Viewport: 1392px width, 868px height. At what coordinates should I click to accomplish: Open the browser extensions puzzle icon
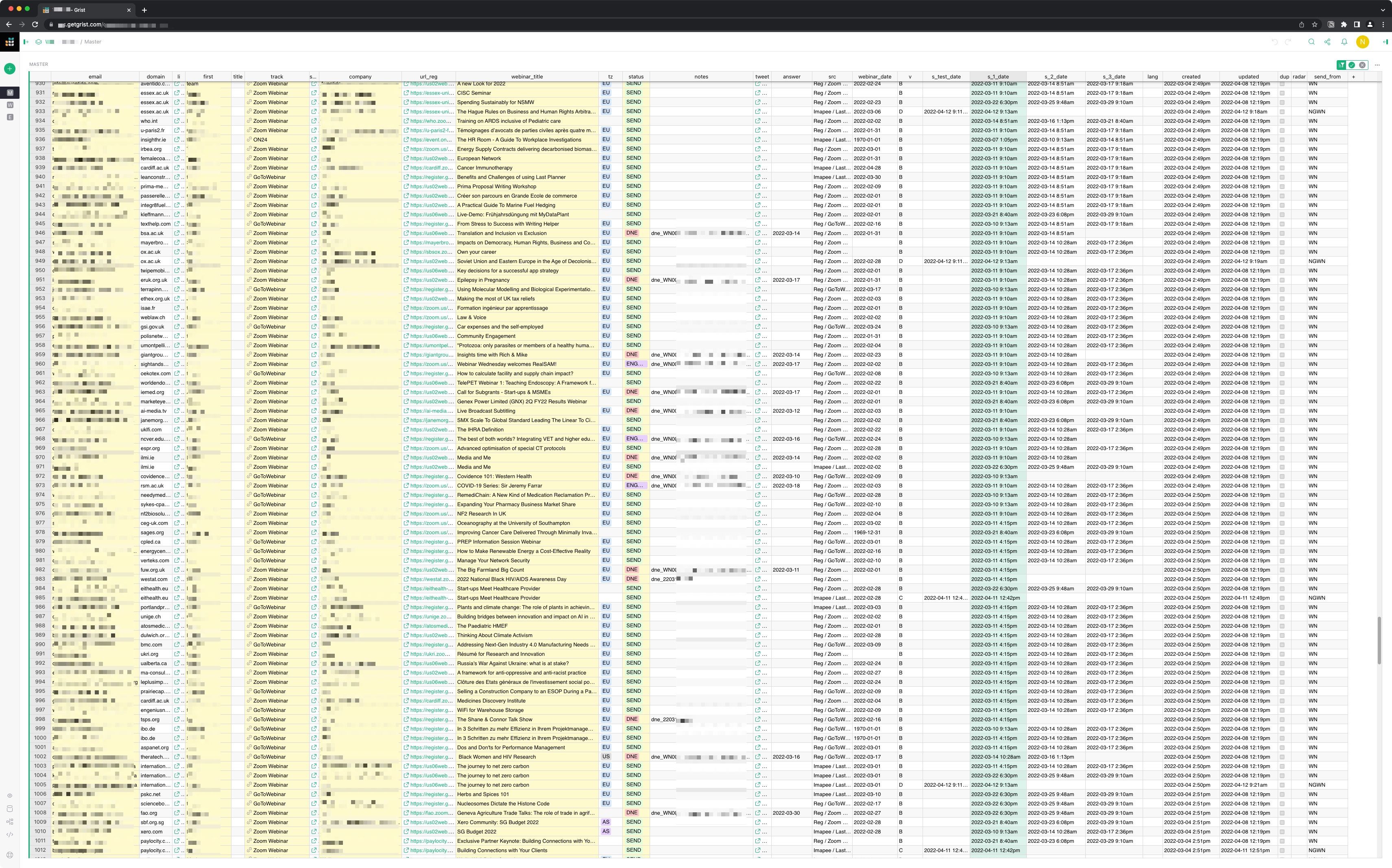(1344, 25)
